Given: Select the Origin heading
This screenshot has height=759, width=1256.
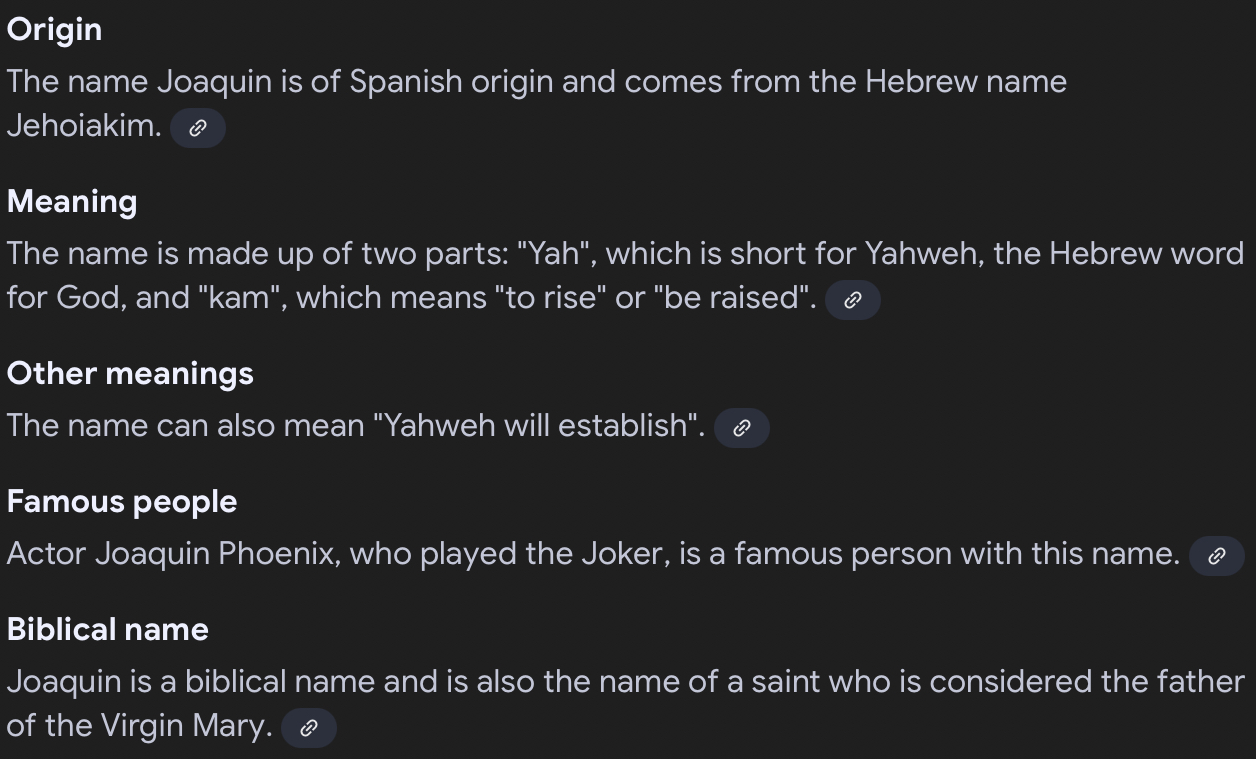Looking at the screenshot, I should point(54,30).
